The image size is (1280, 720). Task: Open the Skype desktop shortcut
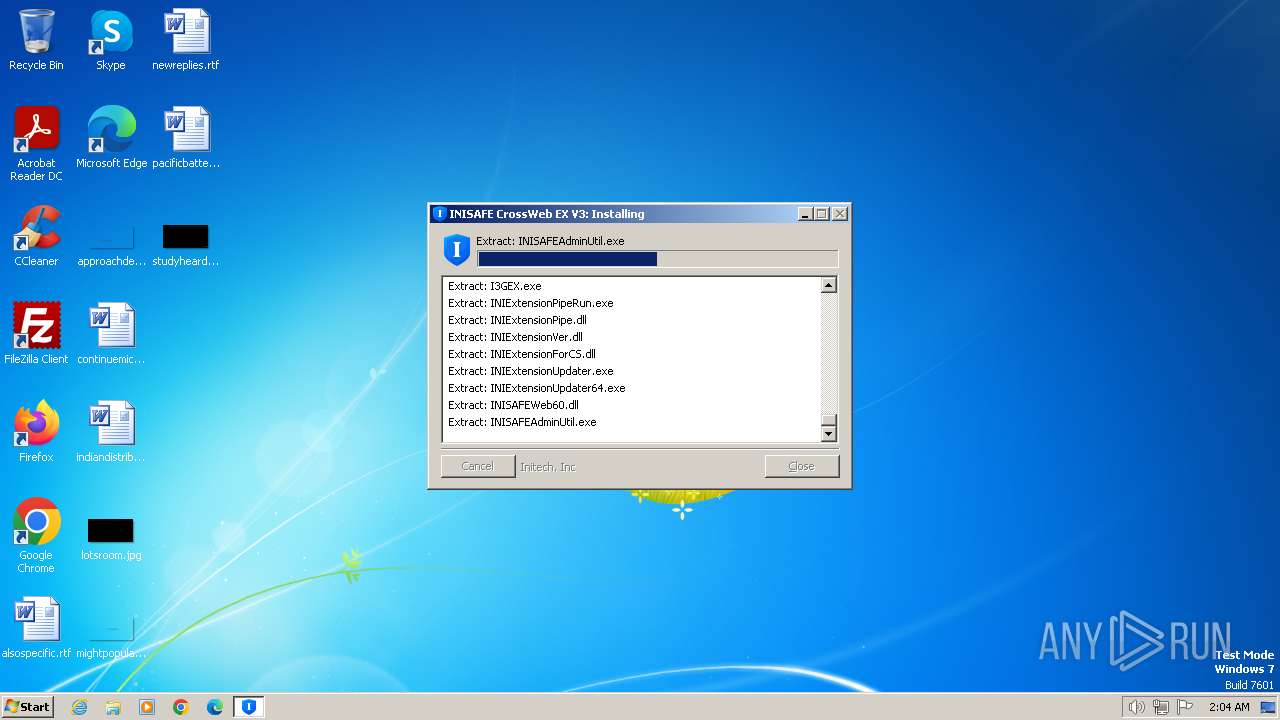click(111, 40)
